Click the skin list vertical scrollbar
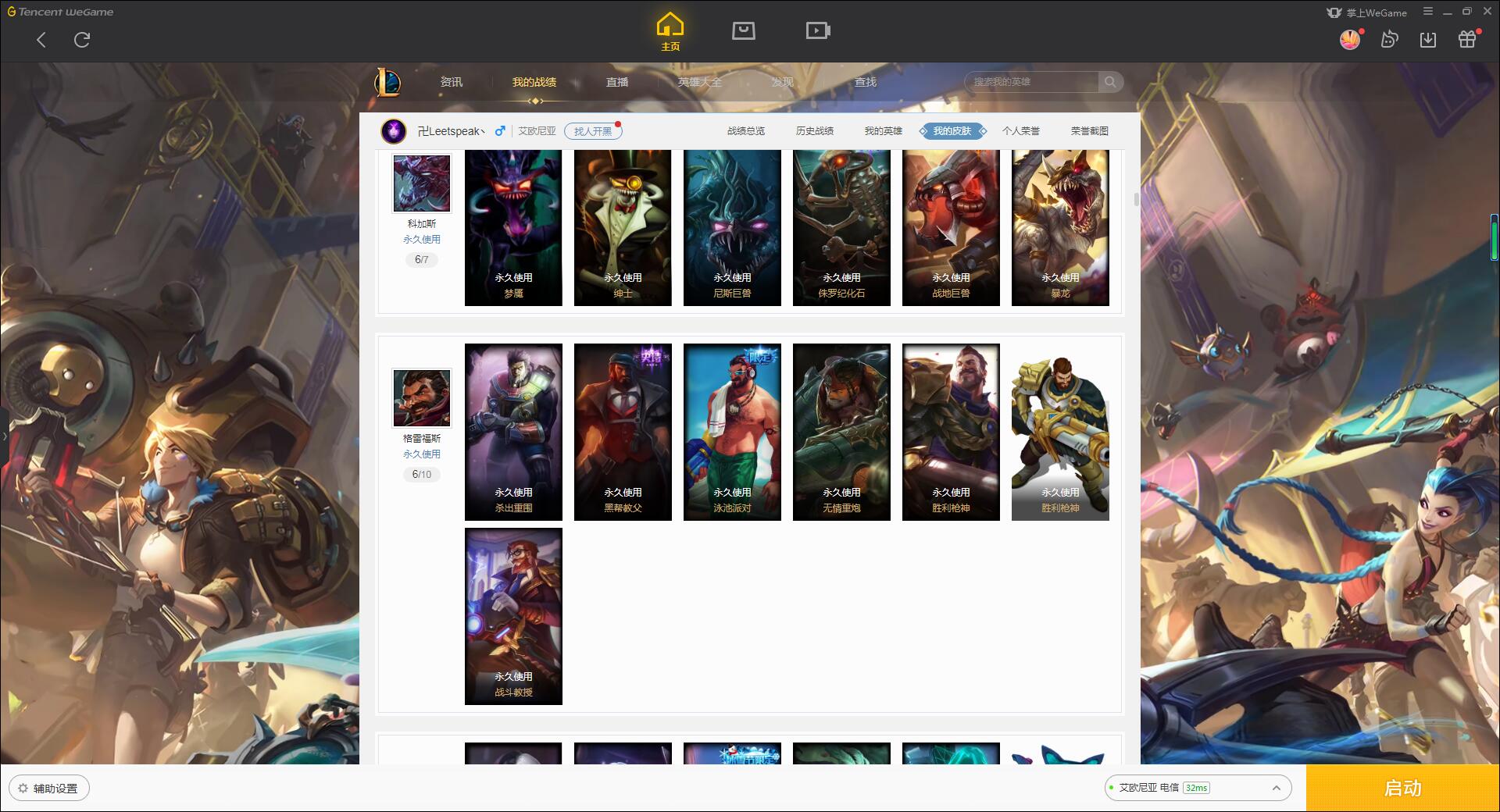Image resolution: width=1500 pixels, height=812 pixels. [1136, 200]
